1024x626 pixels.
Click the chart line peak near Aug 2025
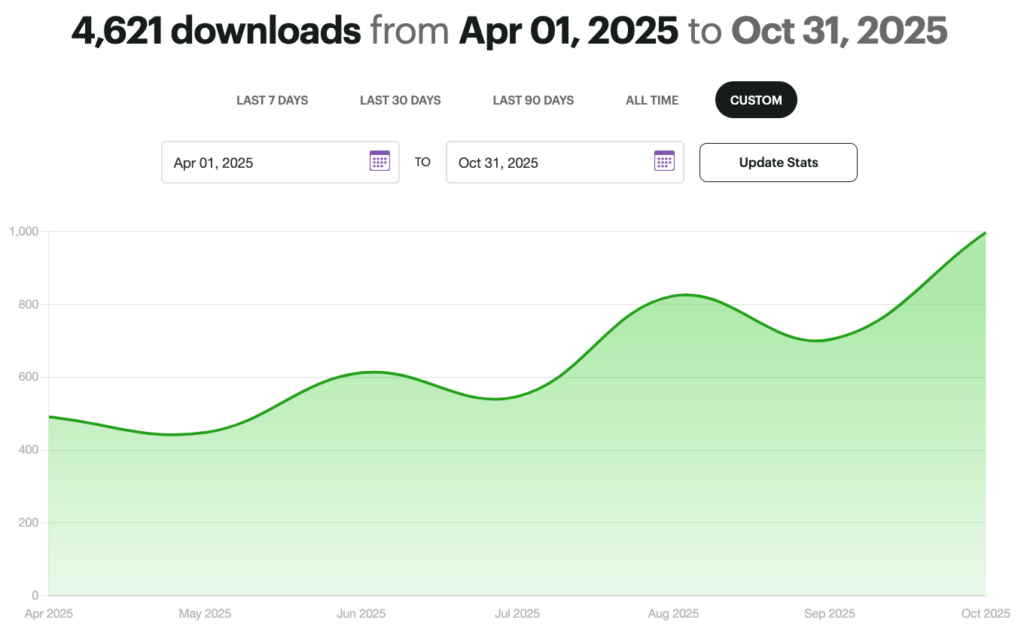click(x=684, y=295)
